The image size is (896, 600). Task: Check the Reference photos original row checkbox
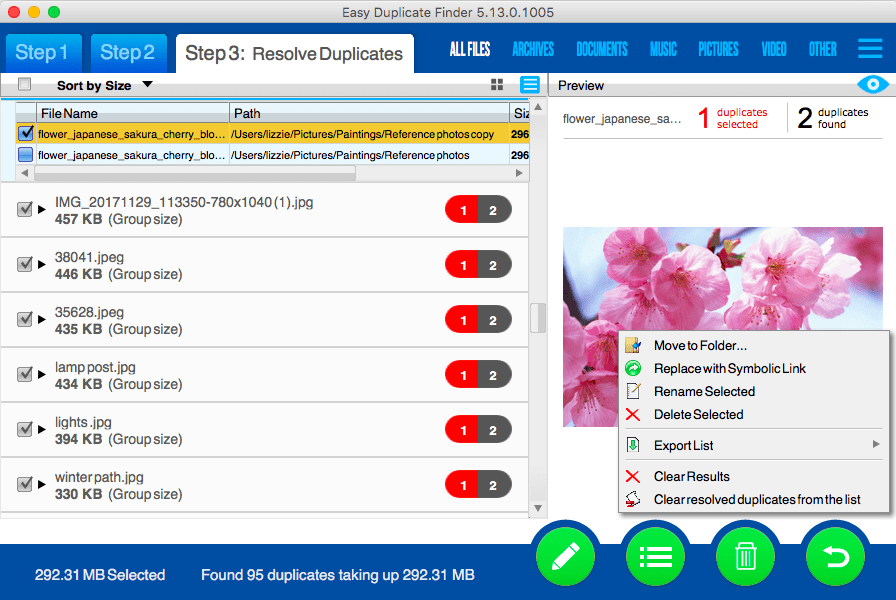[x=25, y=154]
